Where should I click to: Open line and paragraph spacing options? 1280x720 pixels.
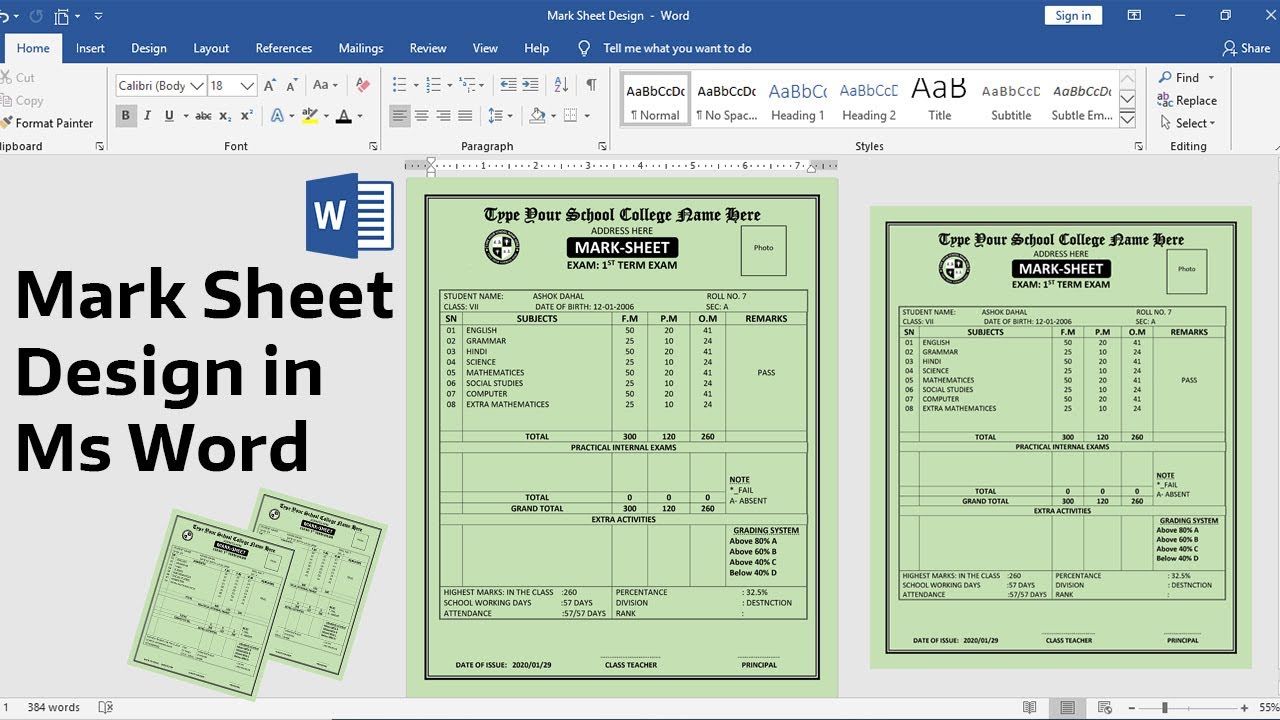[500, 116]
